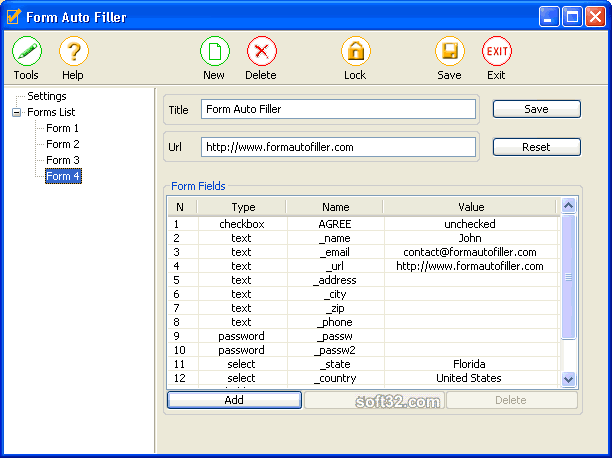This screenshot has width=612, height=458.
Task: Select Settings in the tree
Action: click(x=47, y=96)
